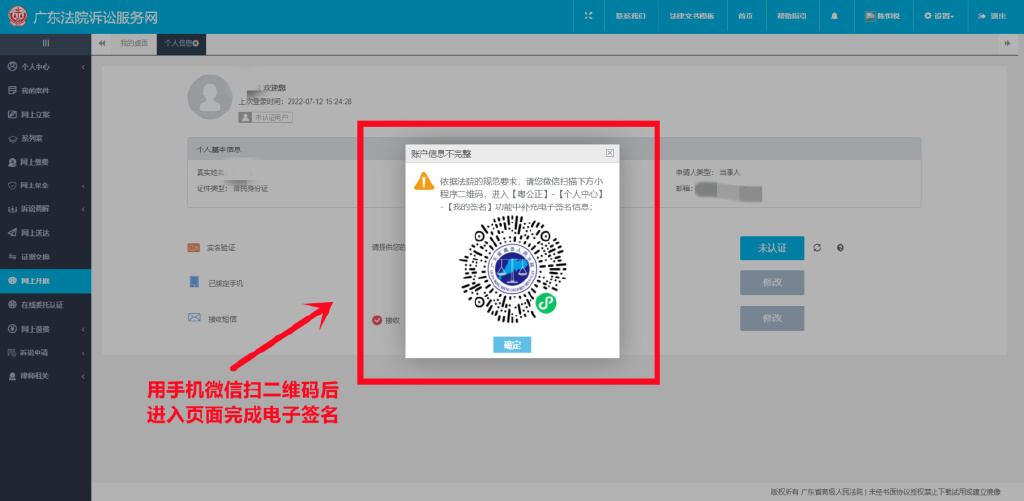Click the refresh icon beside 未认证
Image resolution: width=1024 pixels, height=501 pixels.
pos(817,248)
